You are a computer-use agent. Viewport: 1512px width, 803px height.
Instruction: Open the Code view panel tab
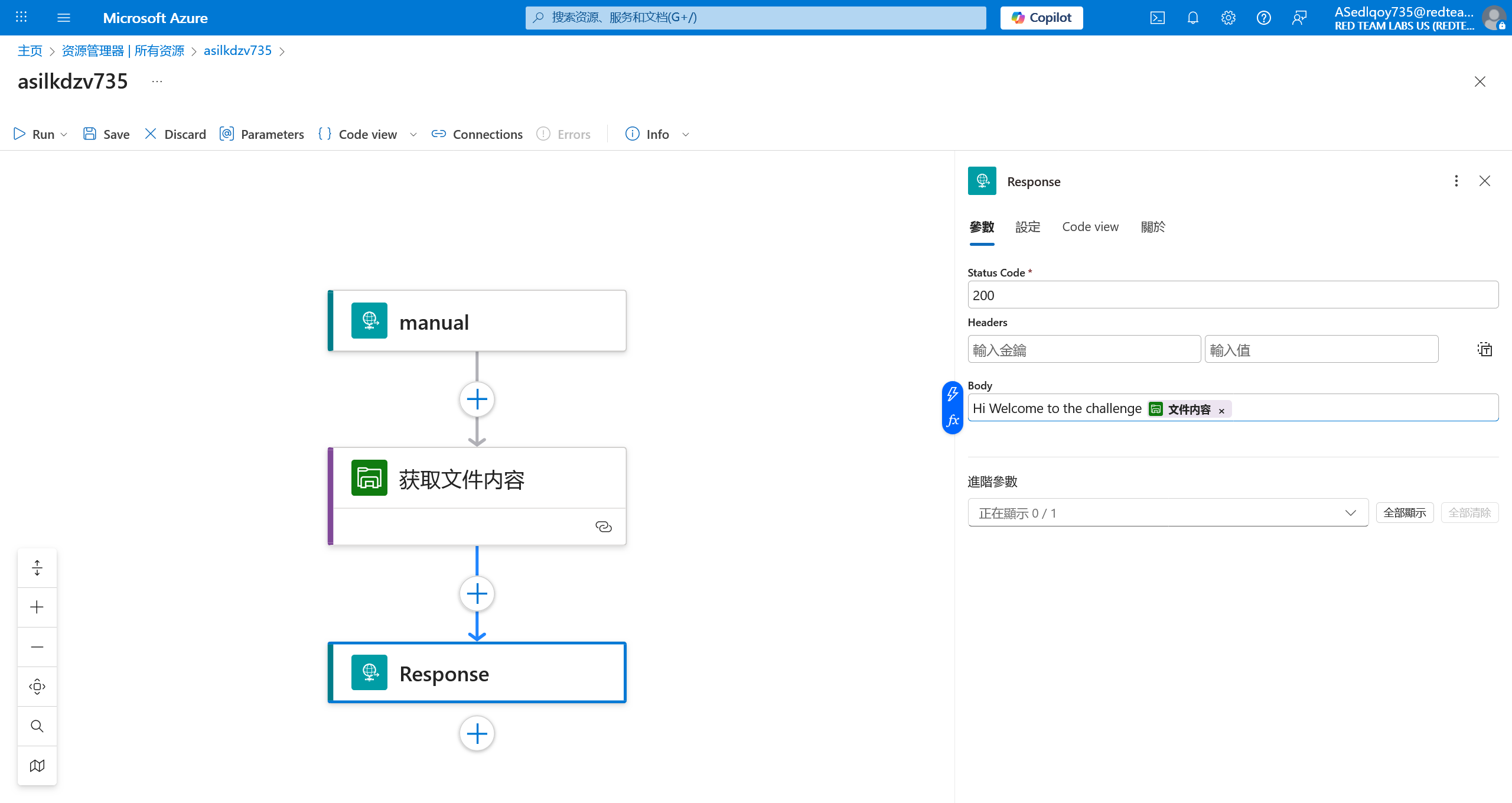(1090, 227)
